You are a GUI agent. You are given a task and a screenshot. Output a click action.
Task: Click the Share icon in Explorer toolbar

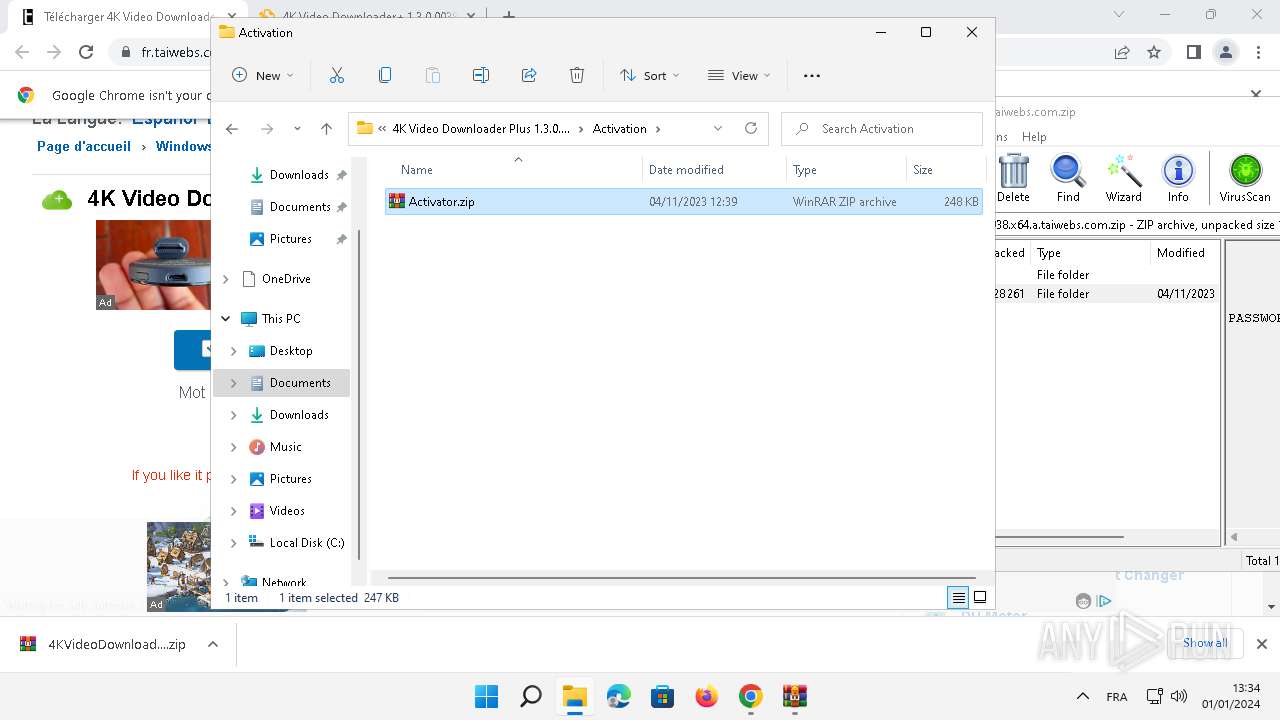(x=529, y=75)
